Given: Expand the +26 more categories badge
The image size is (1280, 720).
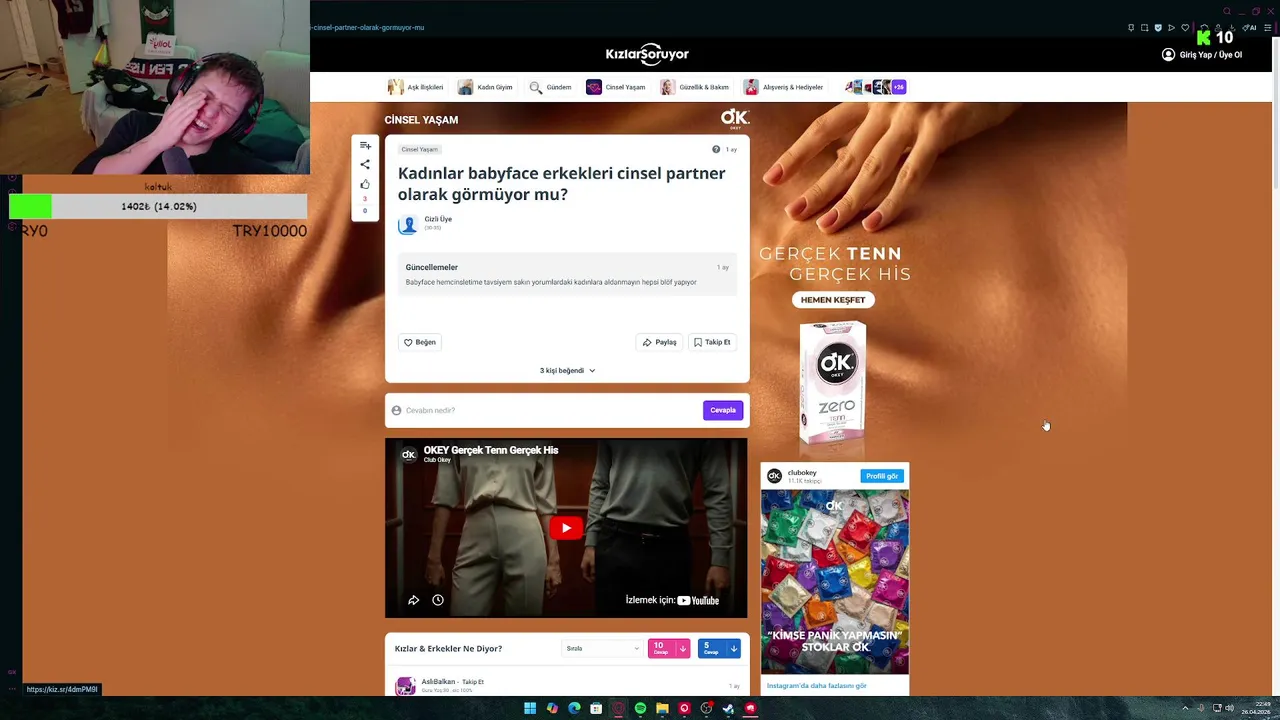Looking at the screenshot, I should coord(898,87).
